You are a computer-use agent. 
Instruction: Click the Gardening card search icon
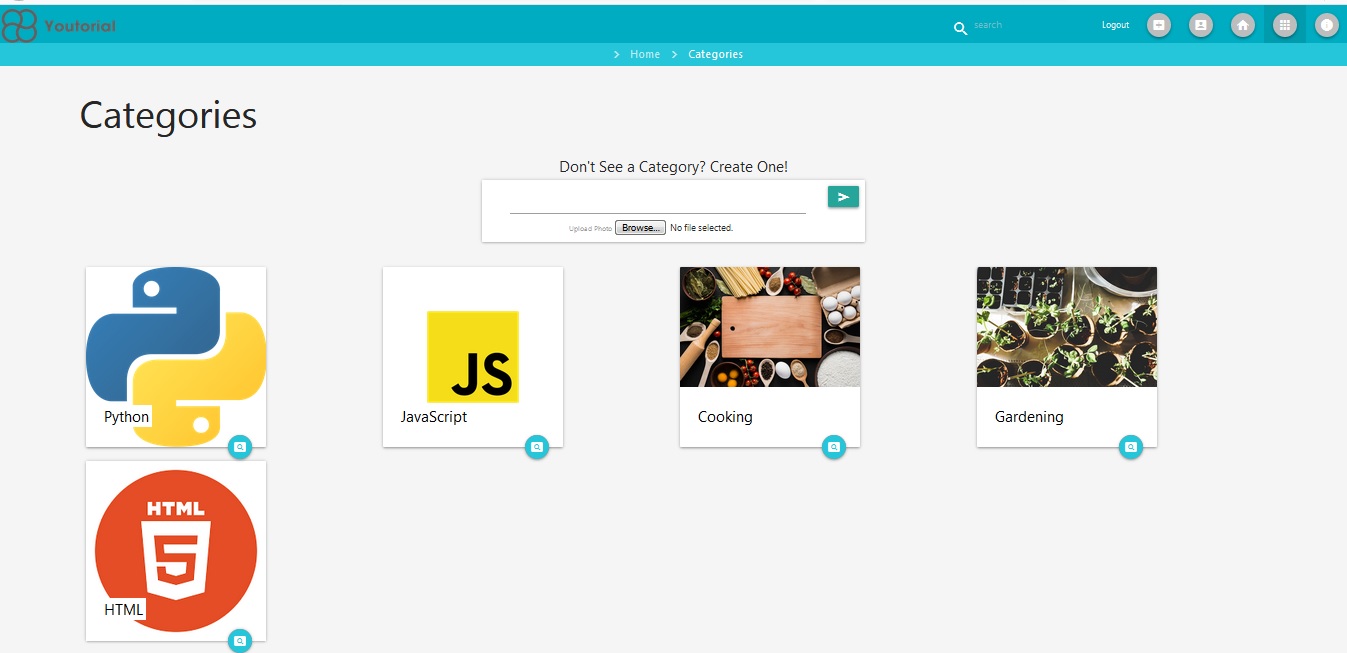point(1131,447)
